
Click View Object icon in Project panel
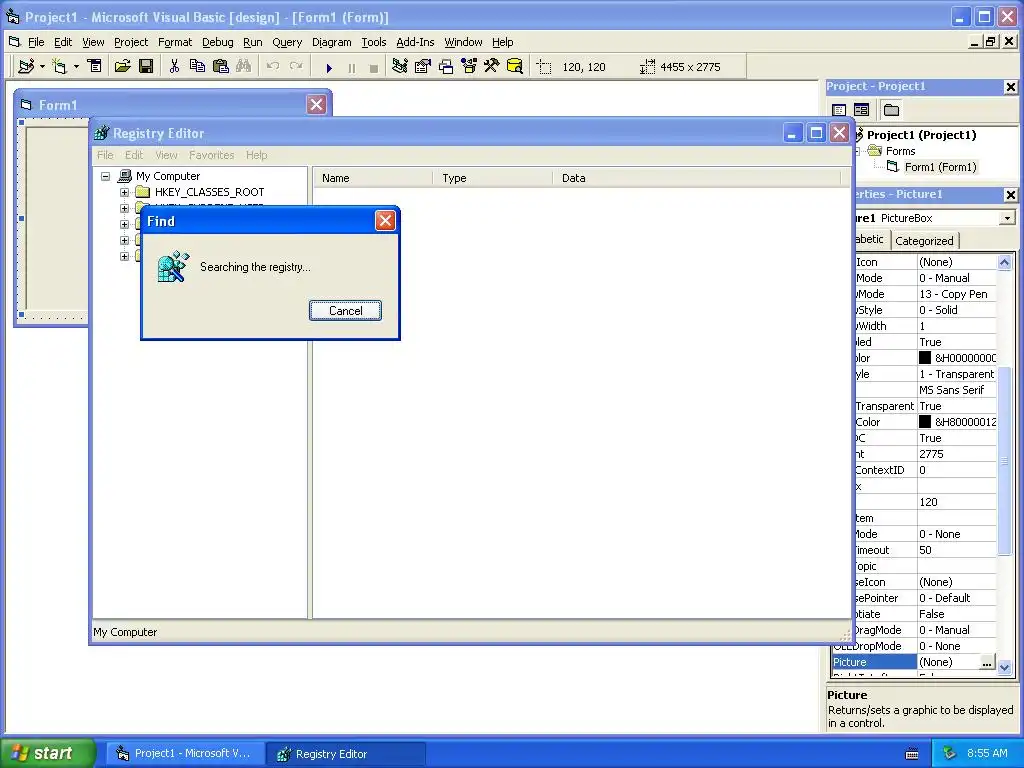click(862, 110)
